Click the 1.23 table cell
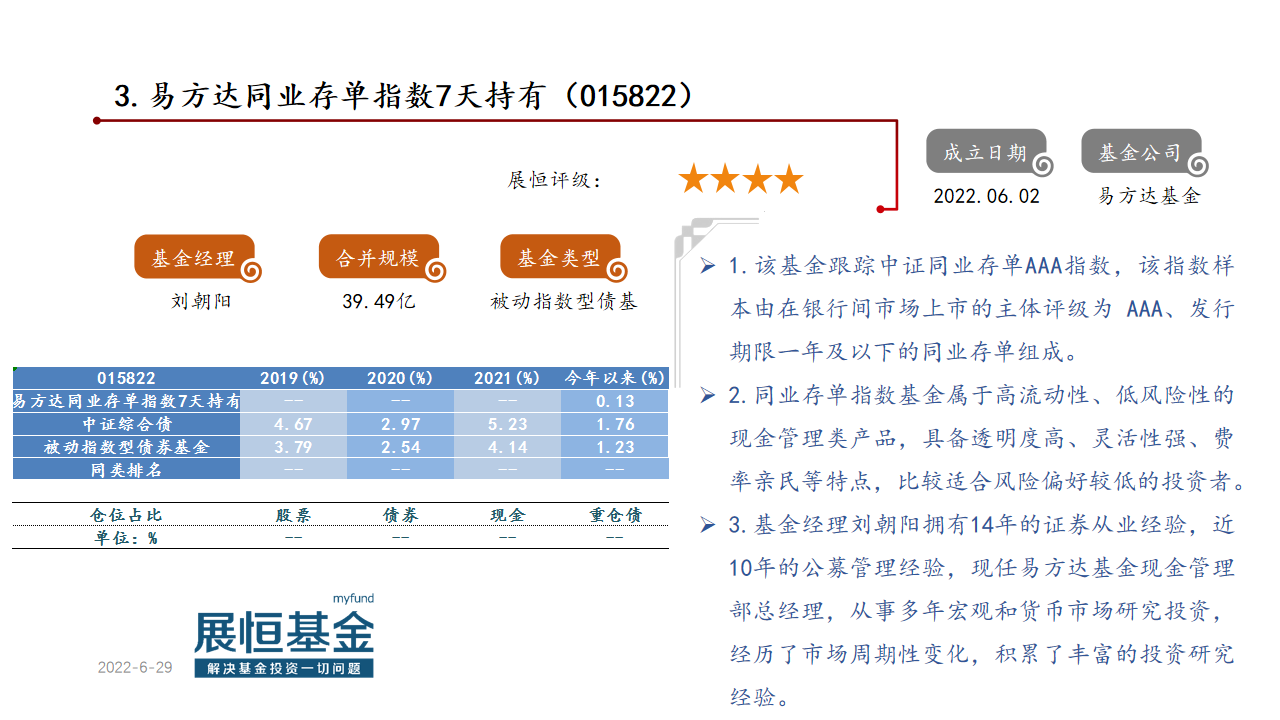Screen dimensions: 1280x720 tap(614, 447)
